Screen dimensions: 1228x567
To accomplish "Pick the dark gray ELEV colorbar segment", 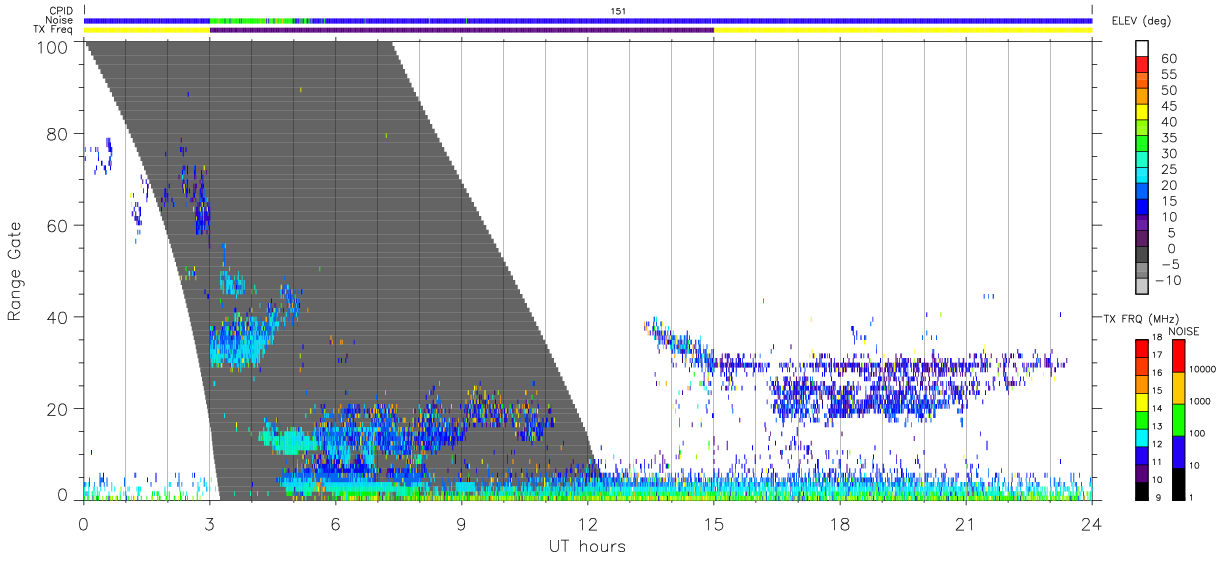I will [x=1142, y=255].
